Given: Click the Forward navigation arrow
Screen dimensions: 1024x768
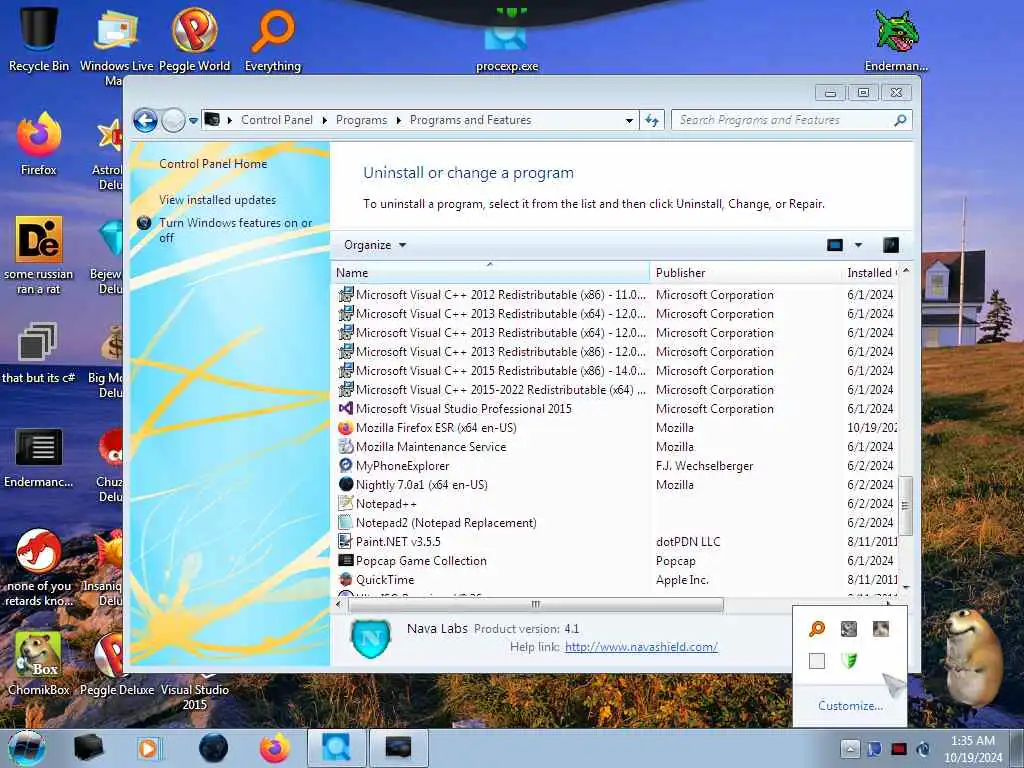Looking at the screenshot, I should (x=173, y=121).
